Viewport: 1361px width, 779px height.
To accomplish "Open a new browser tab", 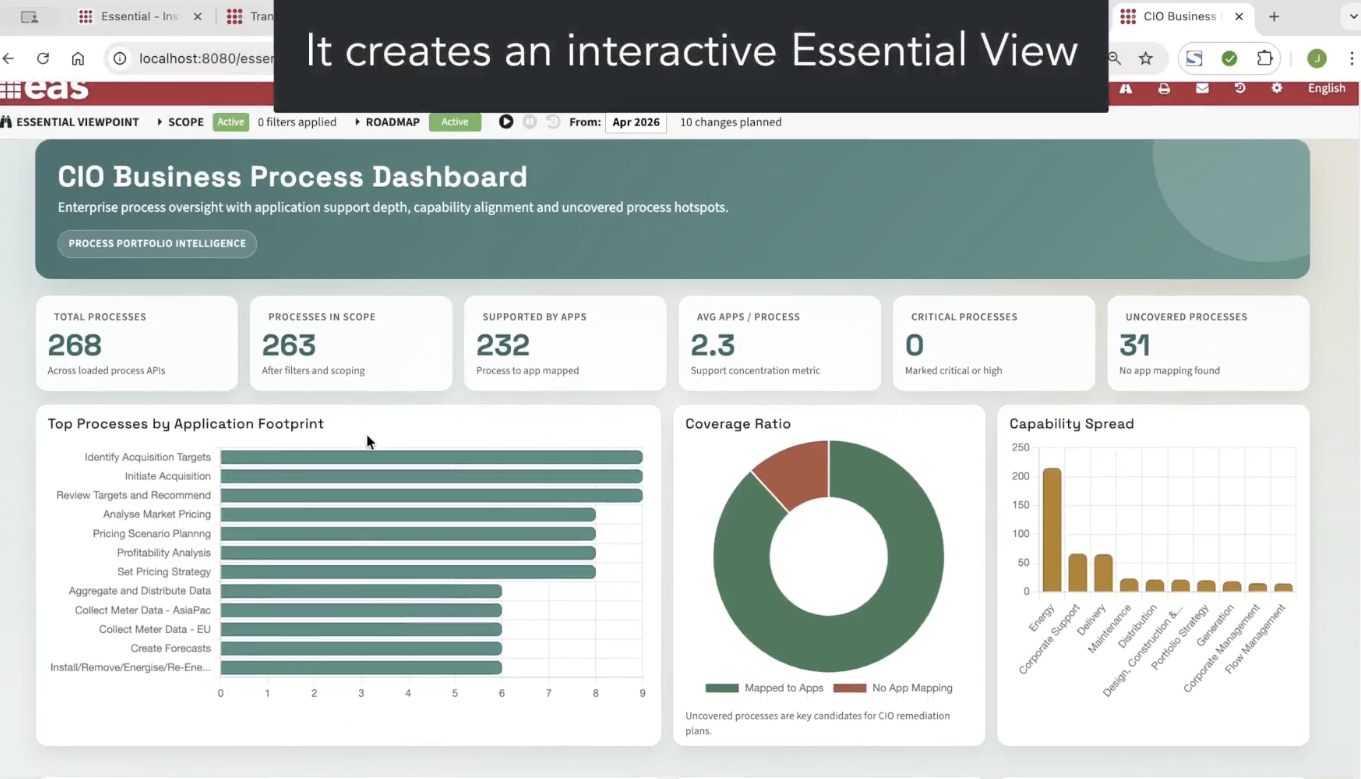I will [1274, 16].
